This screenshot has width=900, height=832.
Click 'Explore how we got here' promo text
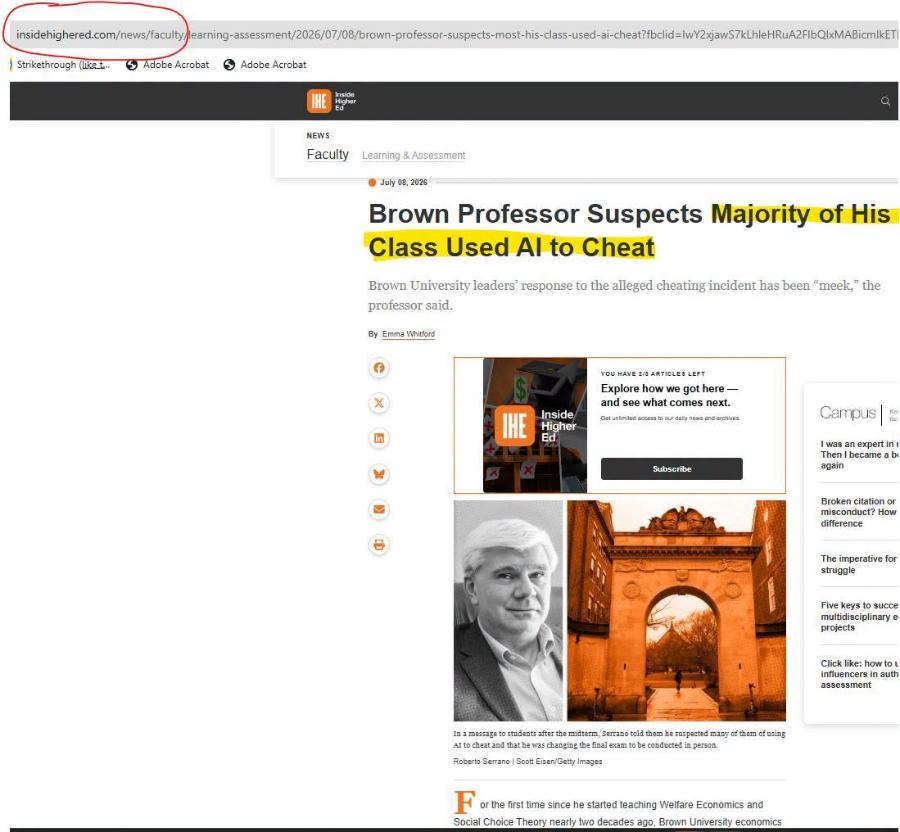(x=669, y=395)
